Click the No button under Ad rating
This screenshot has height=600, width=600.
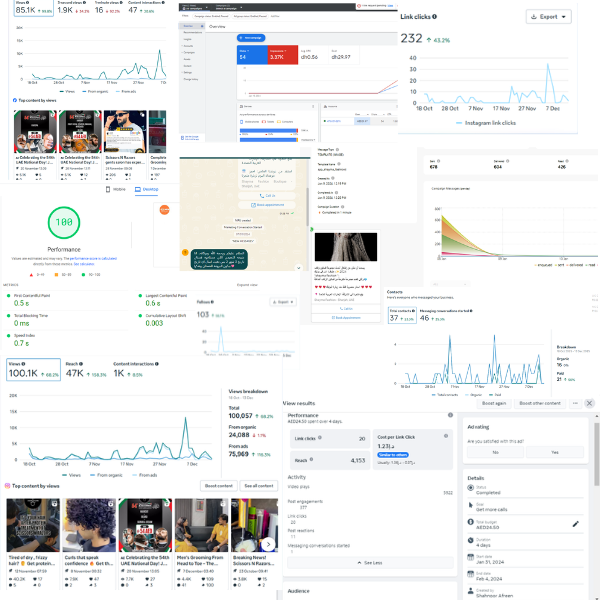coord(495,452)
